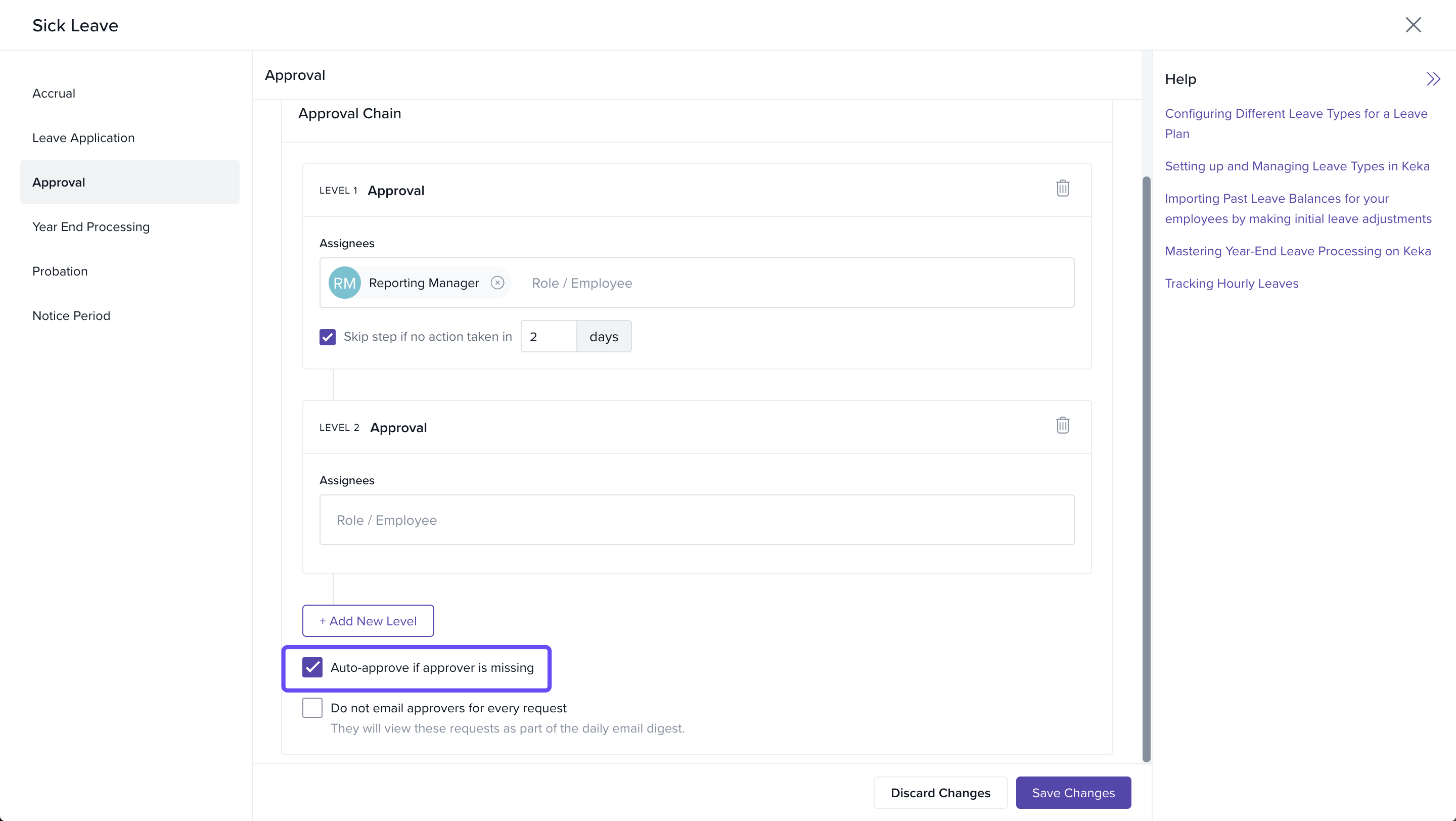This screenshot has height=821, width=1456.
Task: Go to the Leave Application section
Action: [83, 138]
